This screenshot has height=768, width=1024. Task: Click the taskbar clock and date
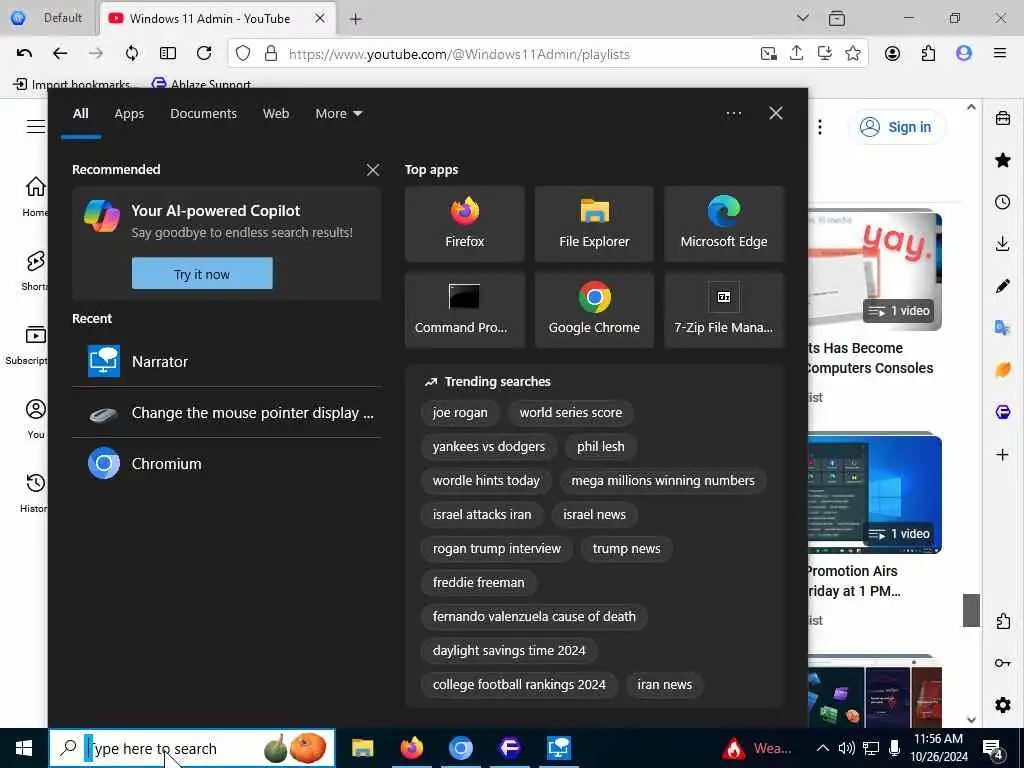[938, 748]
